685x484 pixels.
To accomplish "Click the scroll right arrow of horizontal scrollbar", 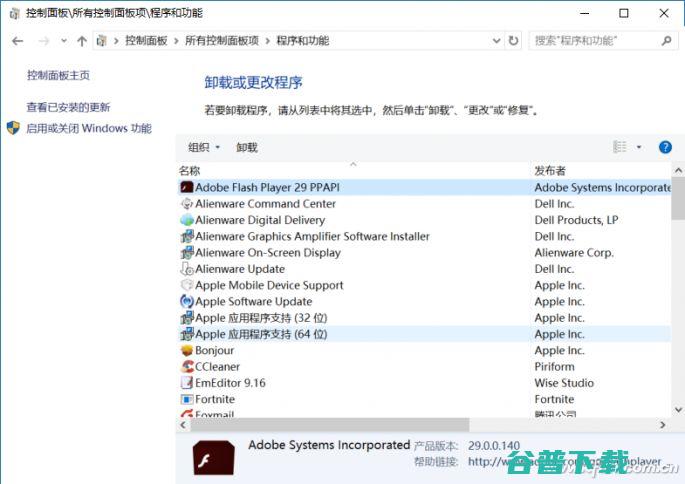I will click(663, 425).
